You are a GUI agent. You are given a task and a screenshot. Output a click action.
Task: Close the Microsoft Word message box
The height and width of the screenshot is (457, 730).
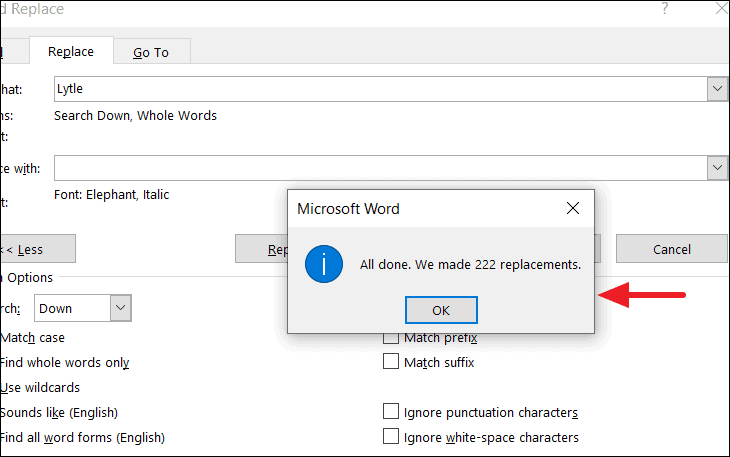tap(573, 209)
